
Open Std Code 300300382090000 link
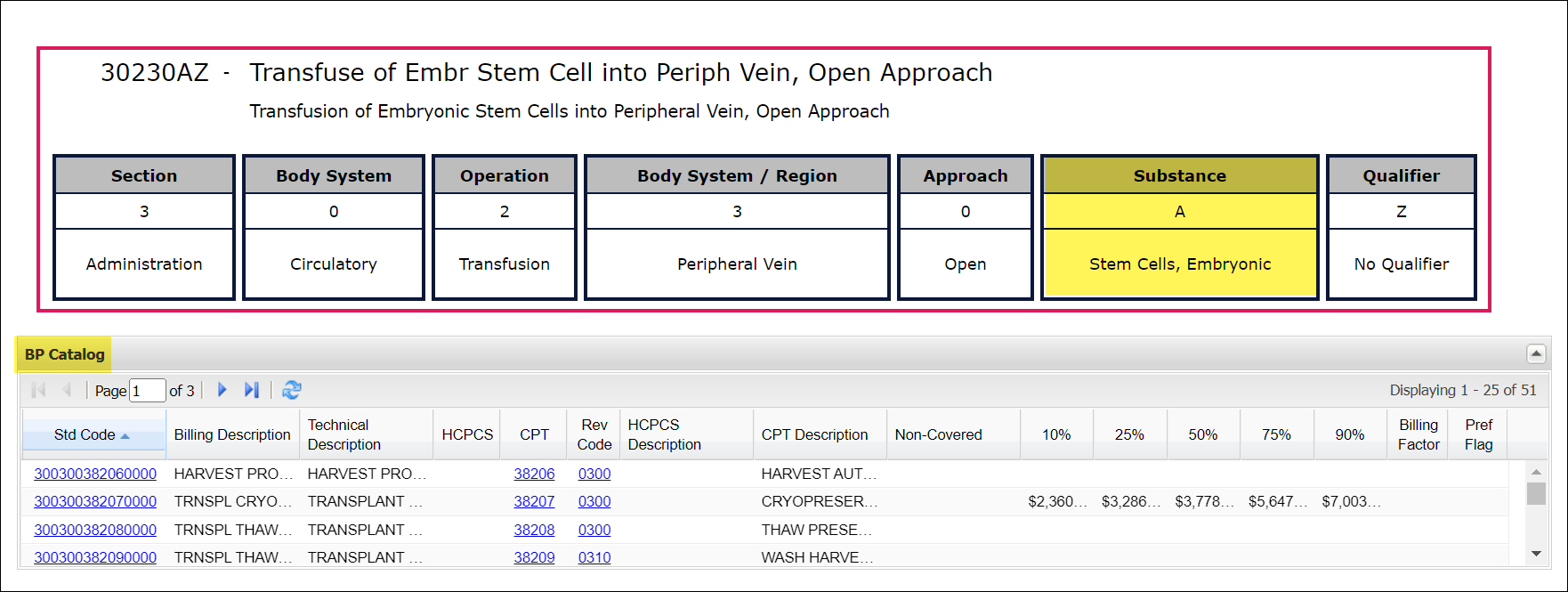95,557
